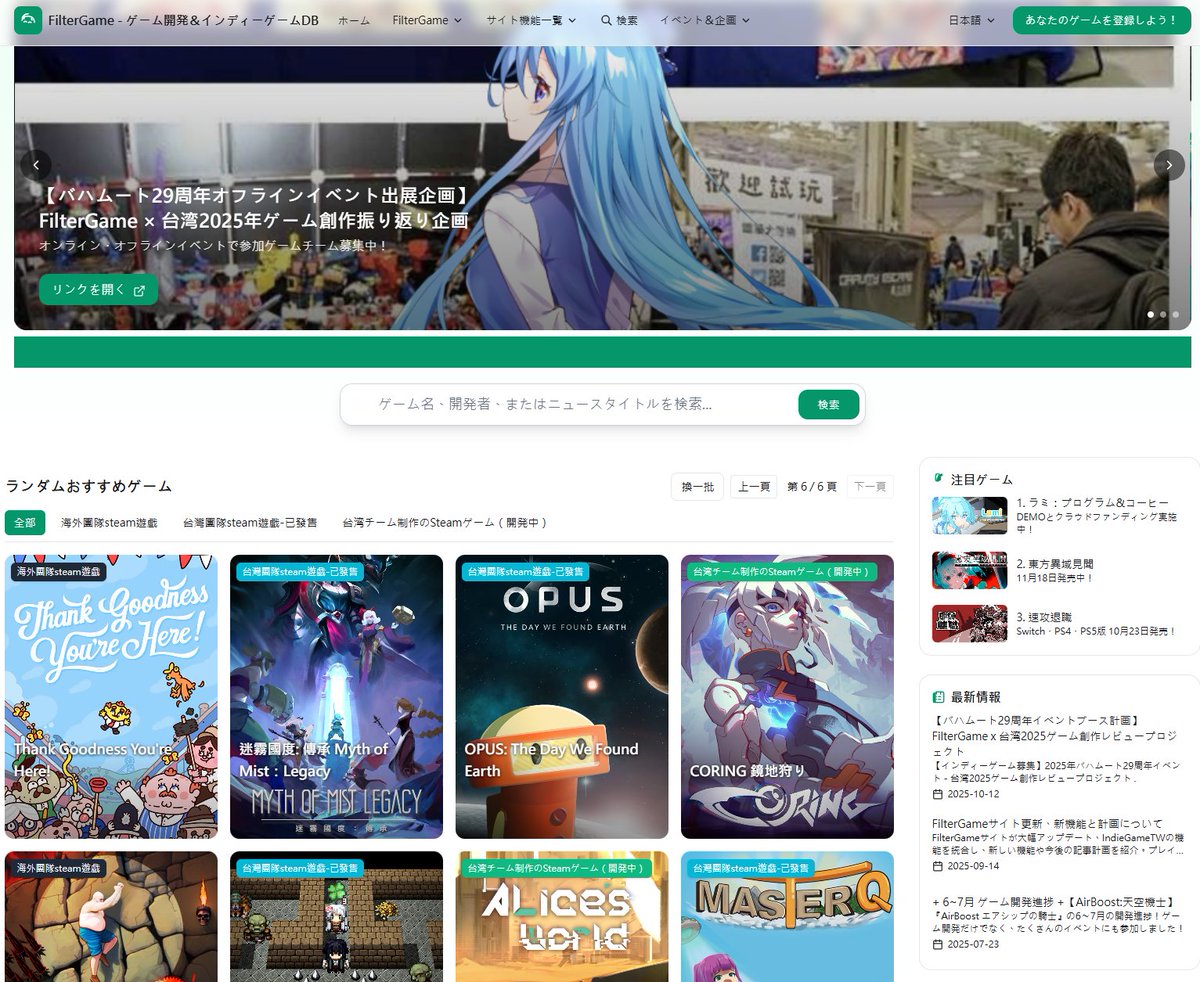Click the calendar icon beside 2025-09-14
1200x982 pixels.
(x=937, y=866)
